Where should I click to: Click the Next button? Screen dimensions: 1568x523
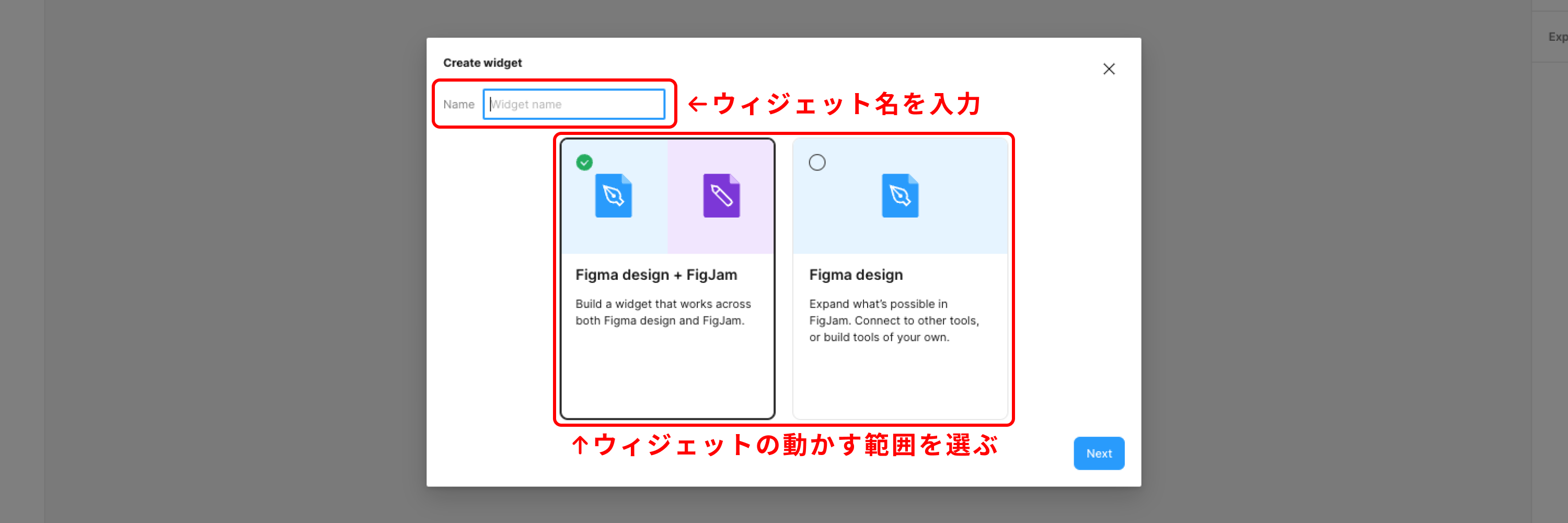[1099, 453]
